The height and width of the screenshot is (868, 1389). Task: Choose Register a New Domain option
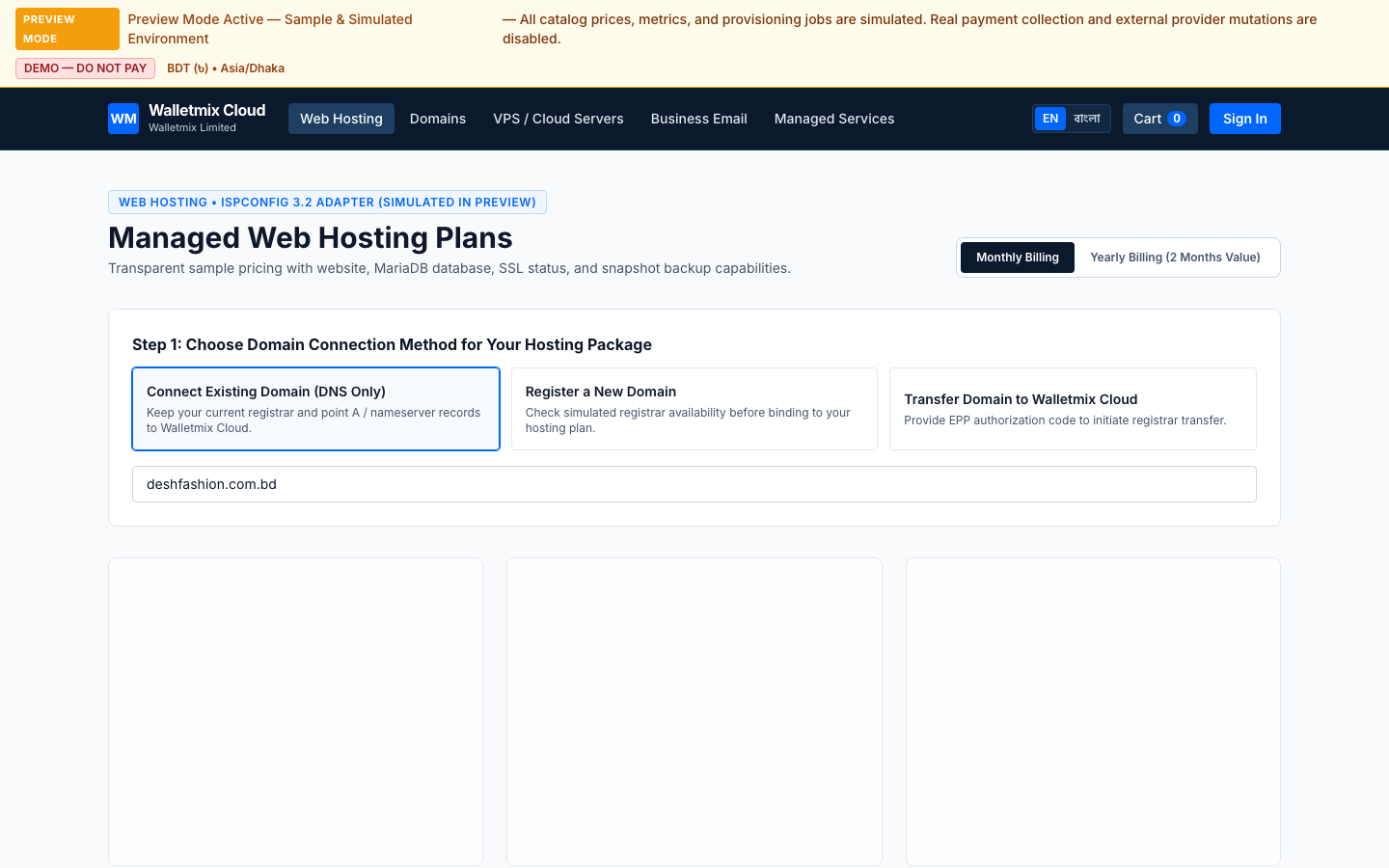point(694,409)
